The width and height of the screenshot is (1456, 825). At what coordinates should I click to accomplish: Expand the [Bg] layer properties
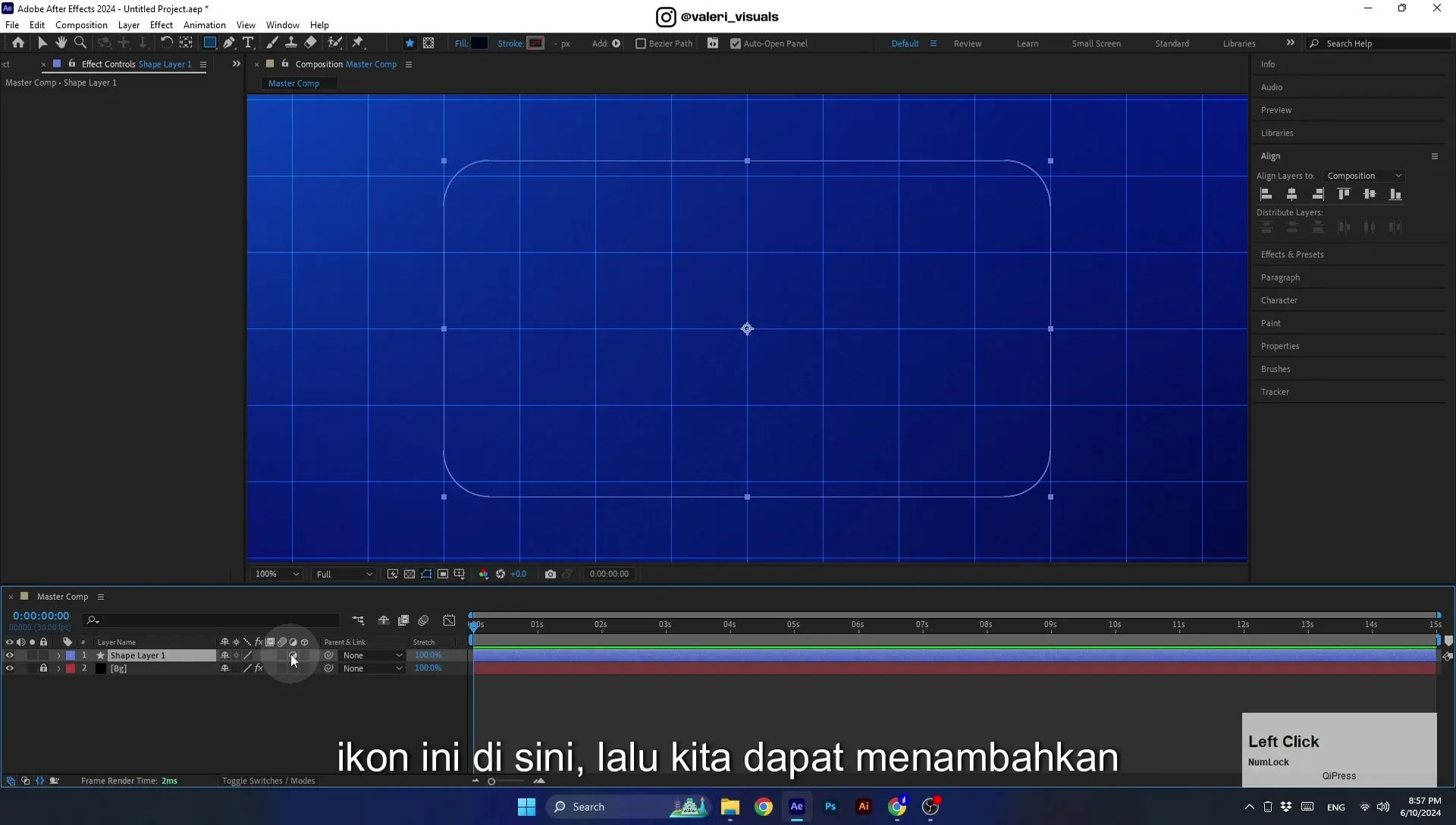[x=58, y=668]
